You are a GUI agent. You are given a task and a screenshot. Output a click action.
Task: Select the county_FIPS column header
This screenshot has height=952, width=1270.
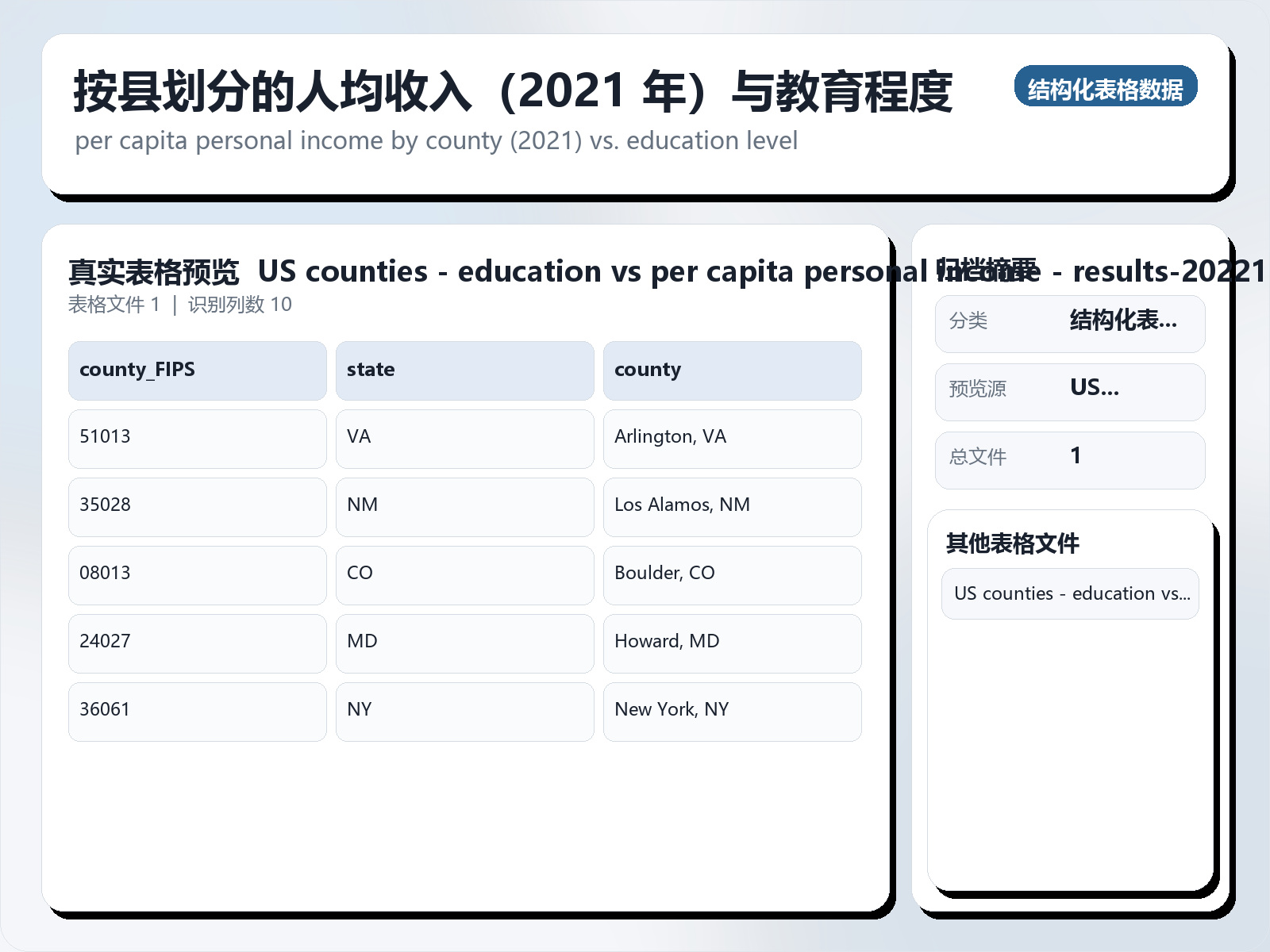tap(197, 370)
